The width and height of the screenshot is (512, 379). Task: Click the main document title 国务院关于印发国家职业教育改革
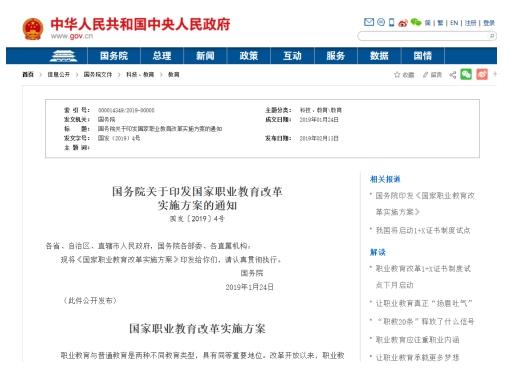(x=197, y=192)
